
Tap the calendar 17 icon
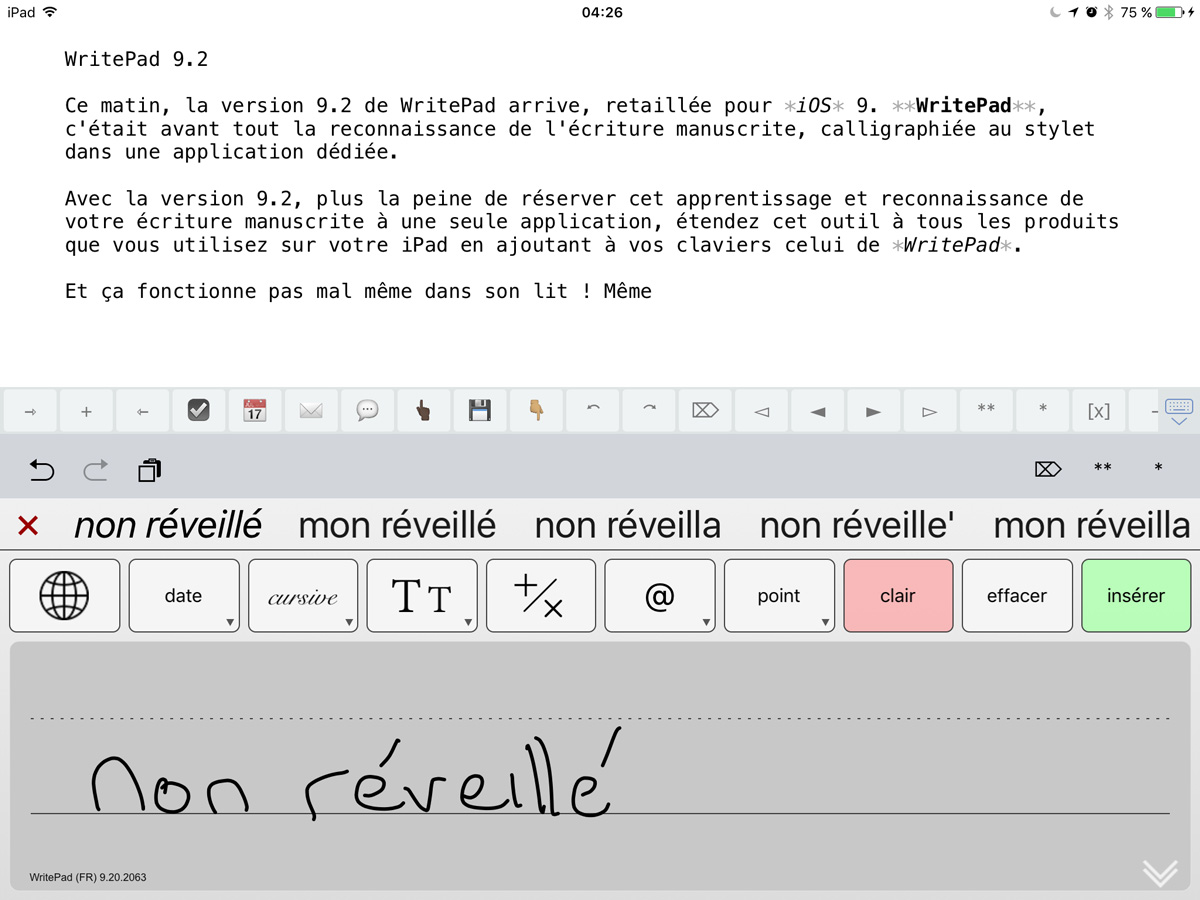254,411
